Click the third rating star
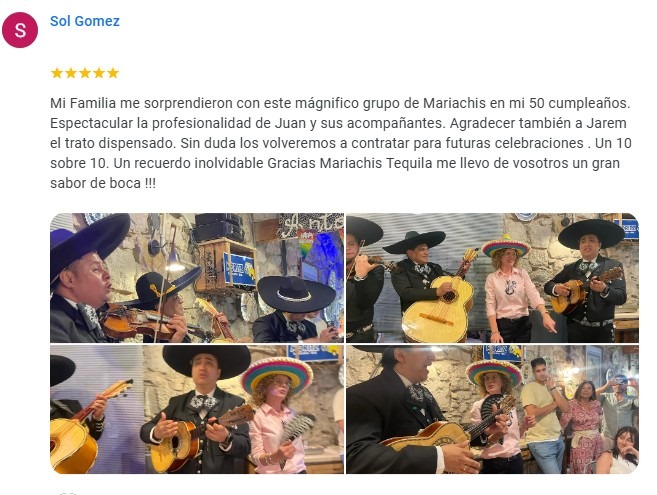The width and height of the screenshot is (657, 495). point(85,73)
